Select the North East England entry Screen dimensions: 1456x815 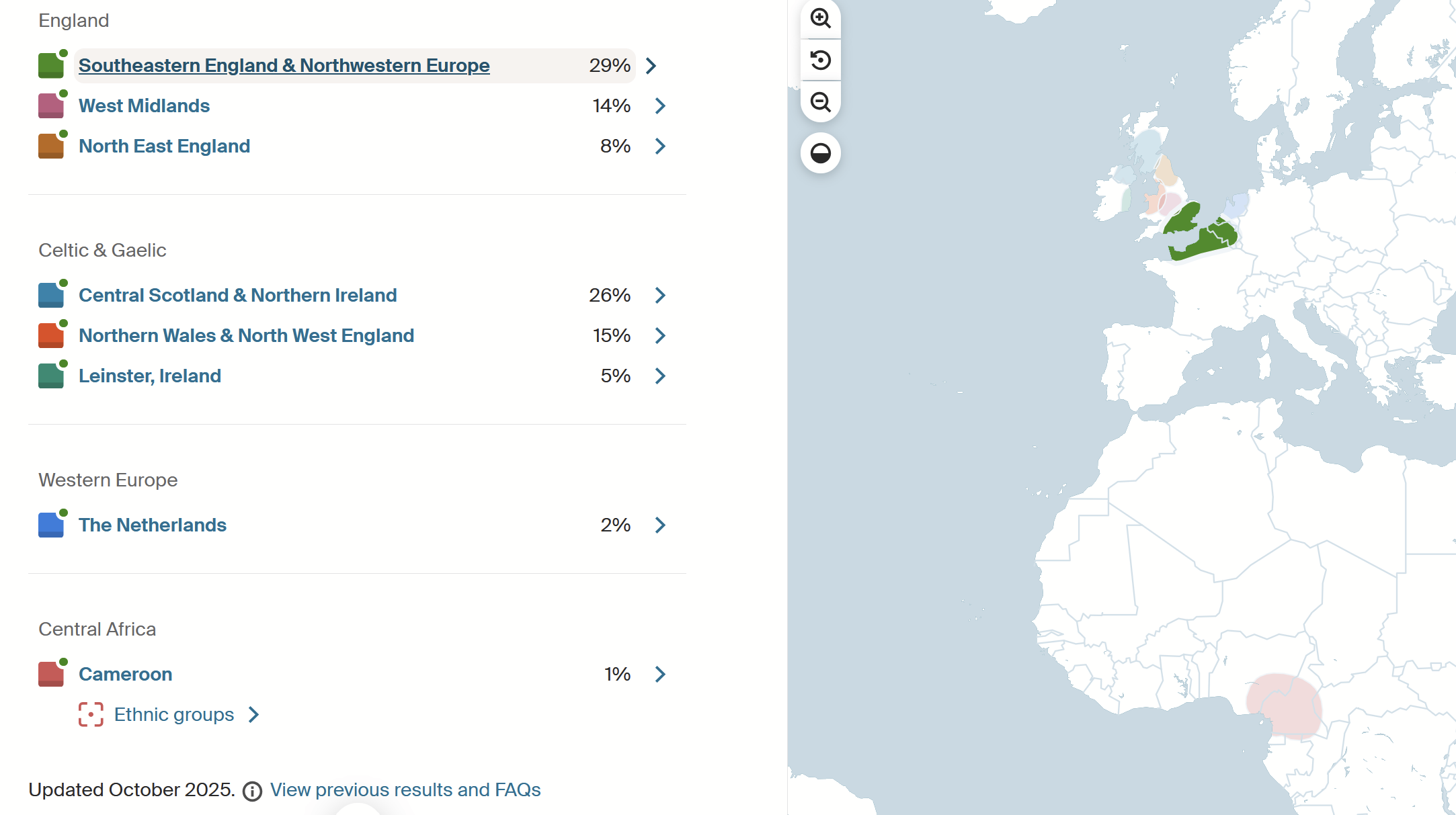pos(164,146)
